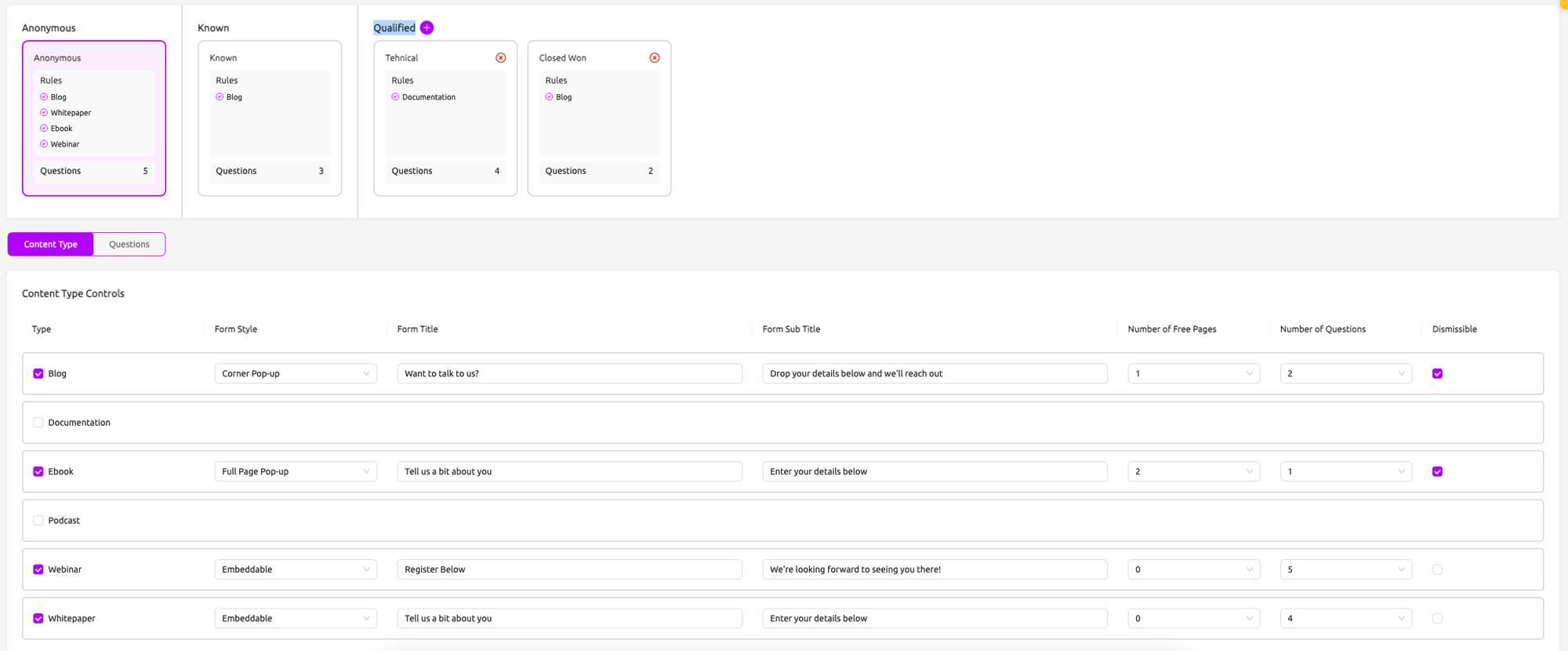Click the Blog rule check icon in Anonymous card

(44, 97)
